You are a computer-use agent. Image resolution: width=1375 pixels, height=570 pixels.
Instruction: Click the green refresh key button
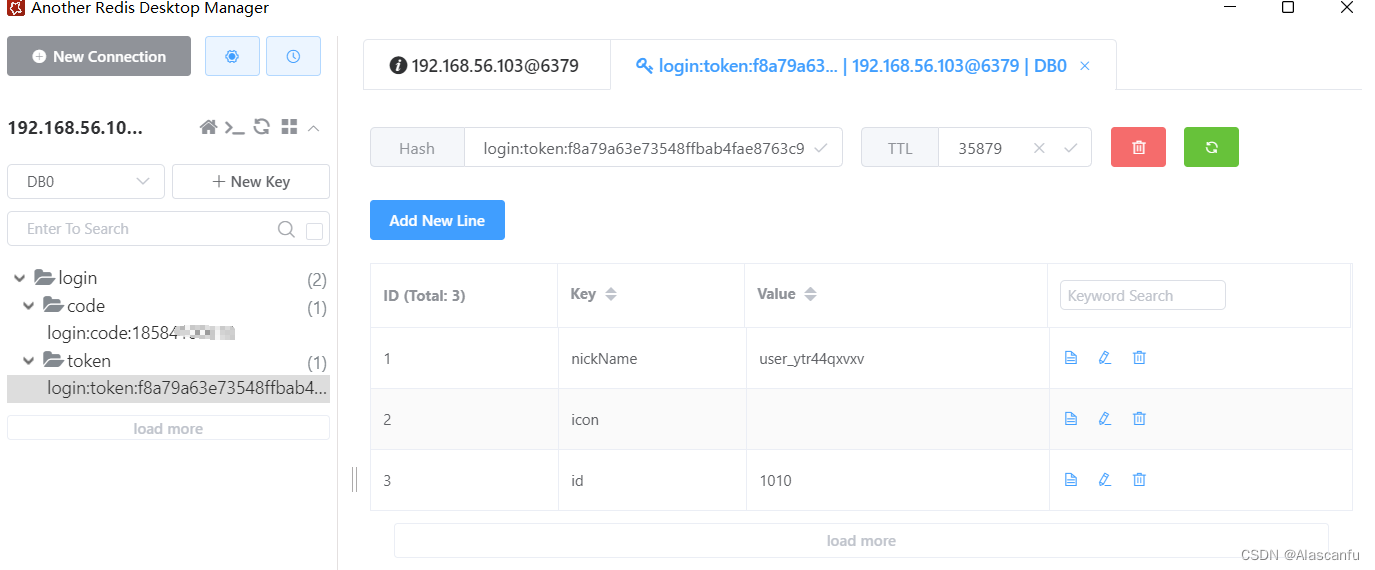point(1211,147)
